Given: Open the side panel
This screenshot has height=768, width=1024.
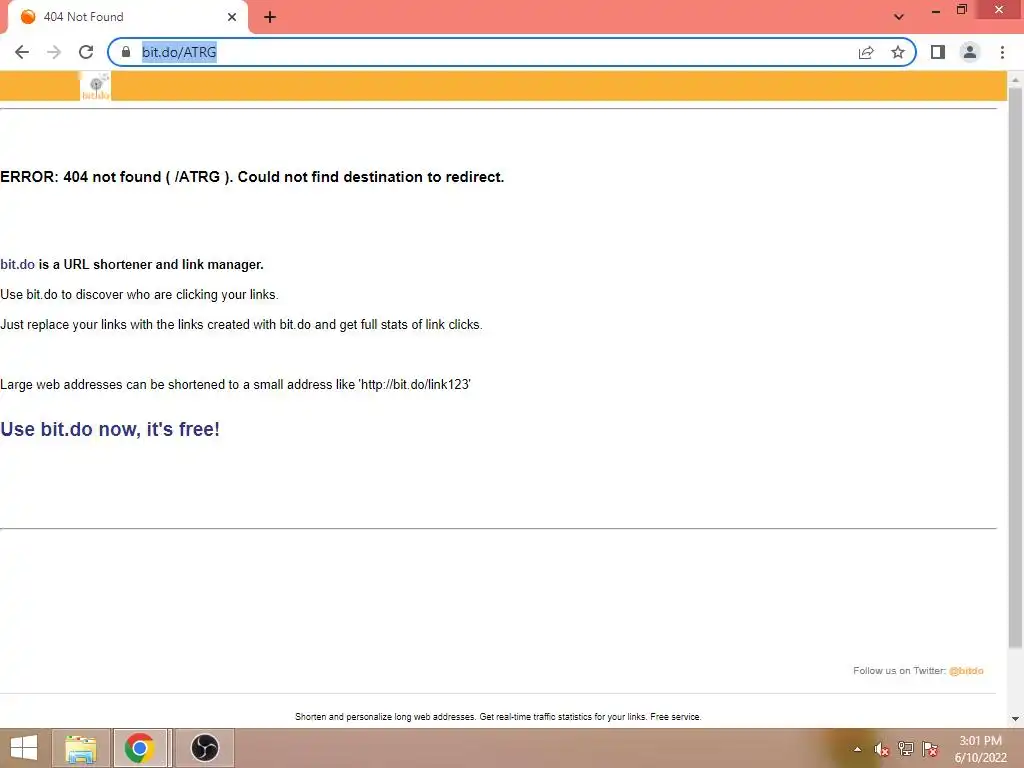Looking at the screenshot, I should click(x=938, y=52).
